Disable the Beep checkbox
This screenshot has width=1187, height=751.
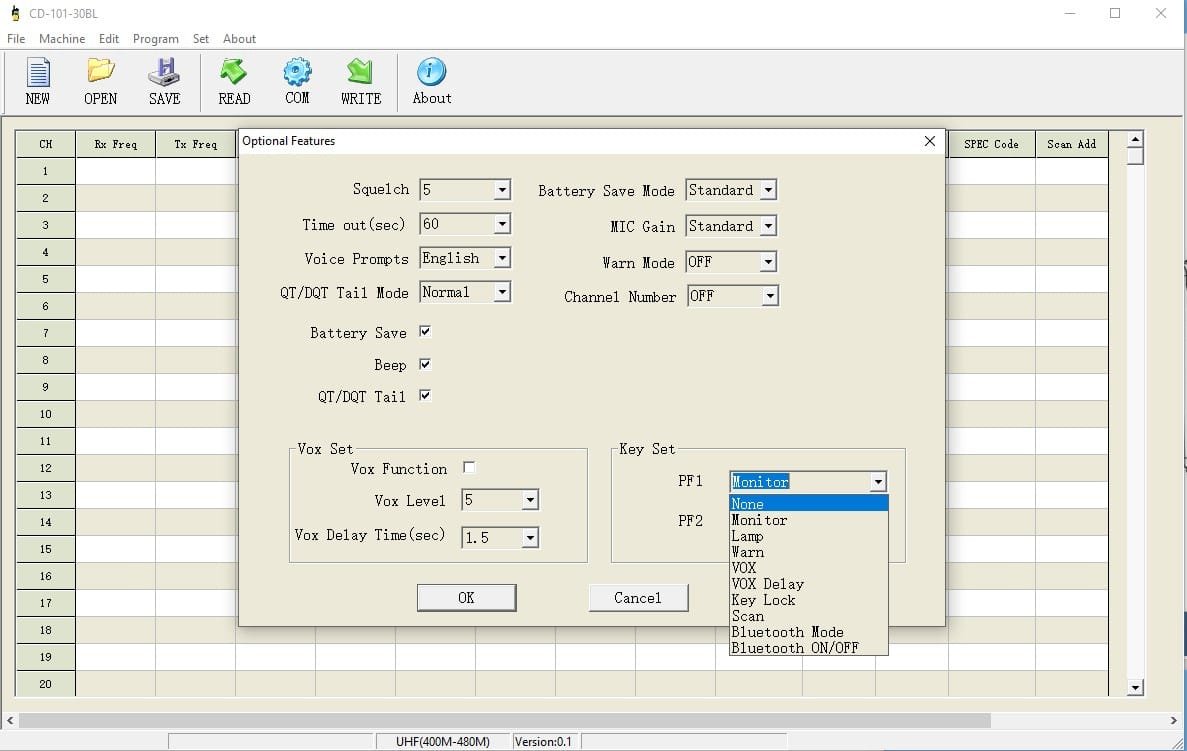coord(425,364)
